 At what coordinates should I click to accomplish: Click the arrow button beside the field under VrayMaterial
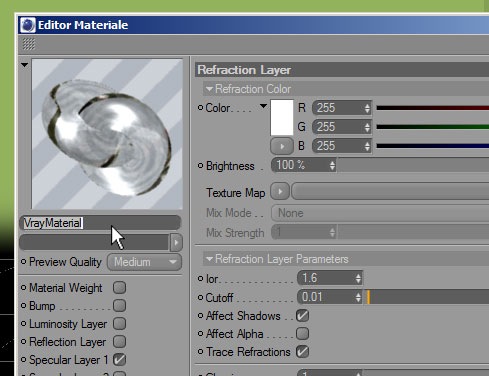pos(176,242)
